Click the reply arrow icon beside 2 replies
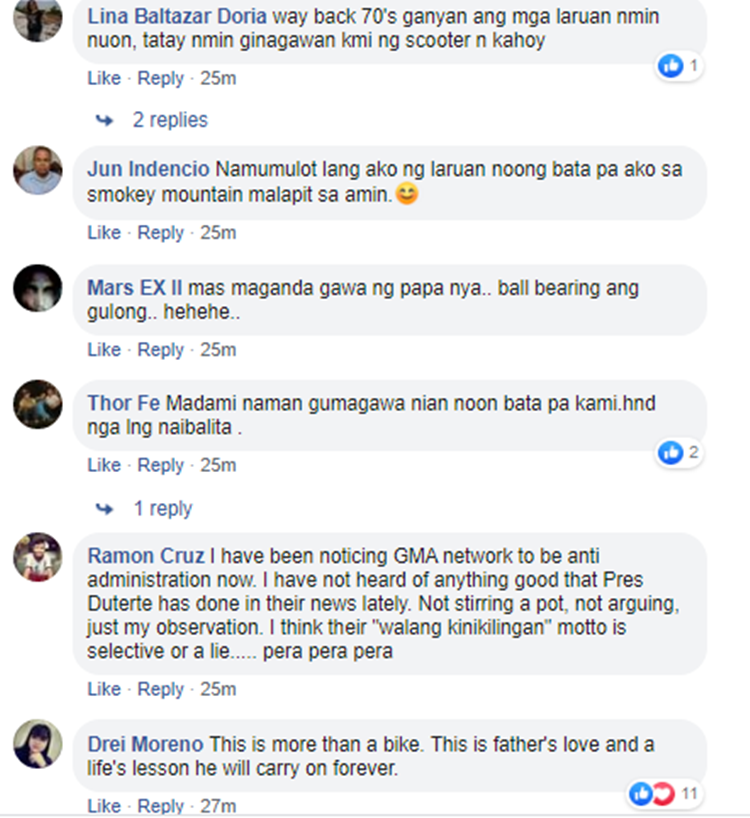This screenshot has height=818, width=750. [x=104, y=121]
